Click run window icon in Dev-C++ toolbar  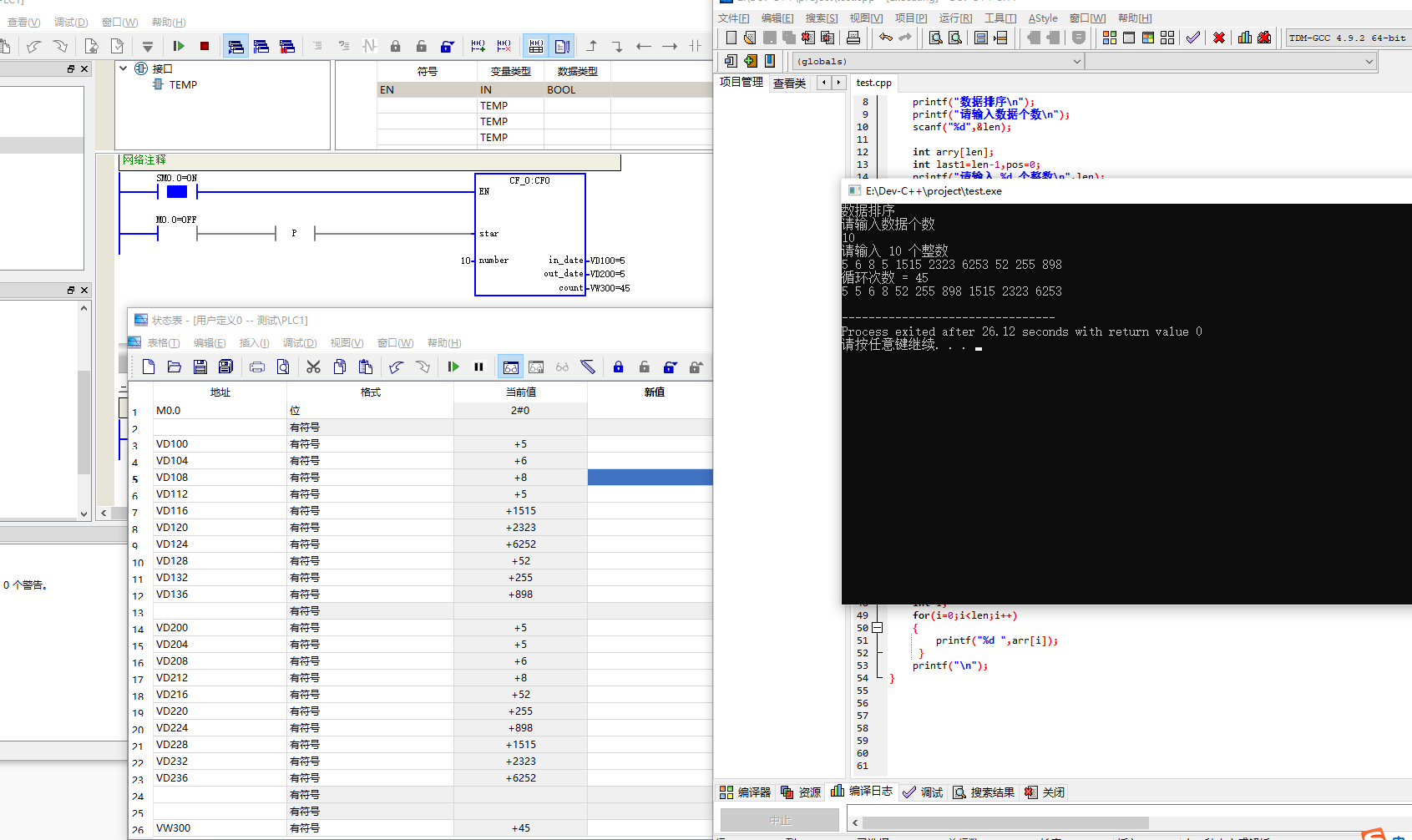(x=1129, y=38)
